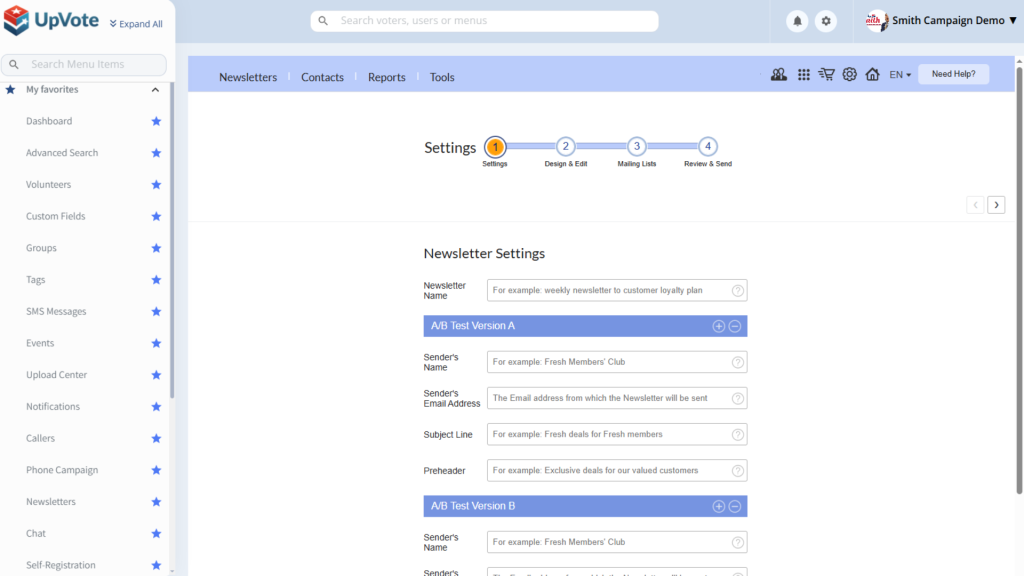The width and height of the screenshot is (1024, 576).
Task: Click the home icon in newsletter toolbar
Action: pyautogui.click(x=872, y=74)
